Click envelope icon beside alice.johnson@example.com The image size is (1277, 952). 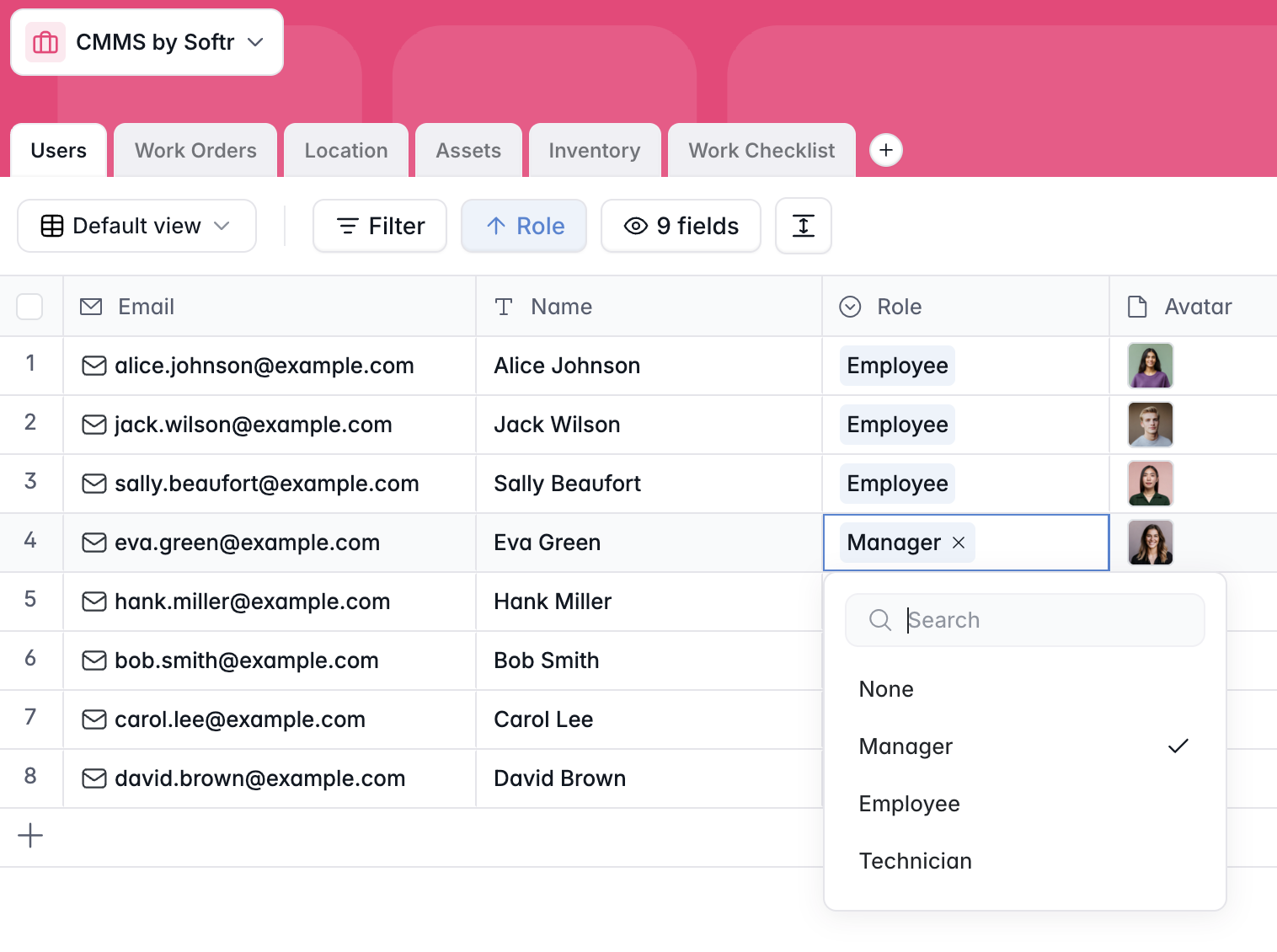94,366
